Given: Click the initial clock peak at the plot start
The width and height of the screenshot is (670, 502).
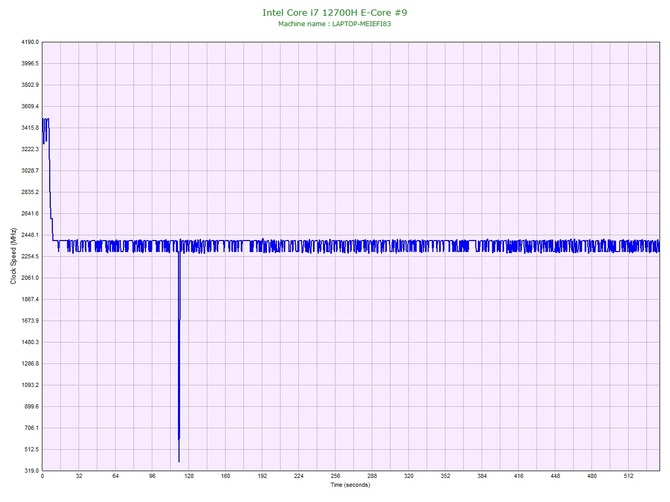Looking at the screenshot, I should click(45, 120).
